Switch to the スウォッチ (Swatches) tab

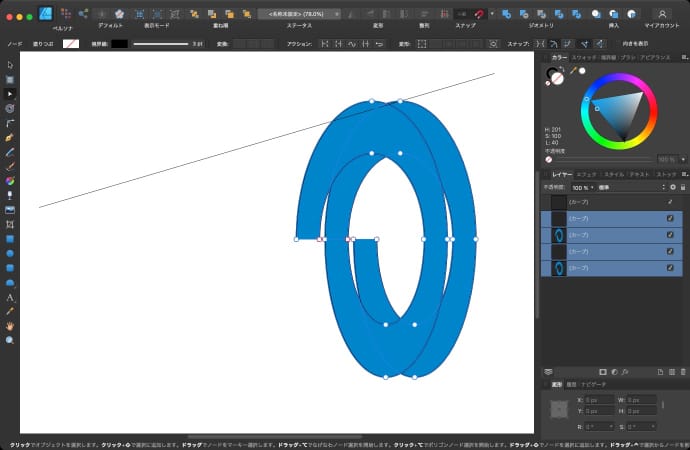tap(583, 58)
